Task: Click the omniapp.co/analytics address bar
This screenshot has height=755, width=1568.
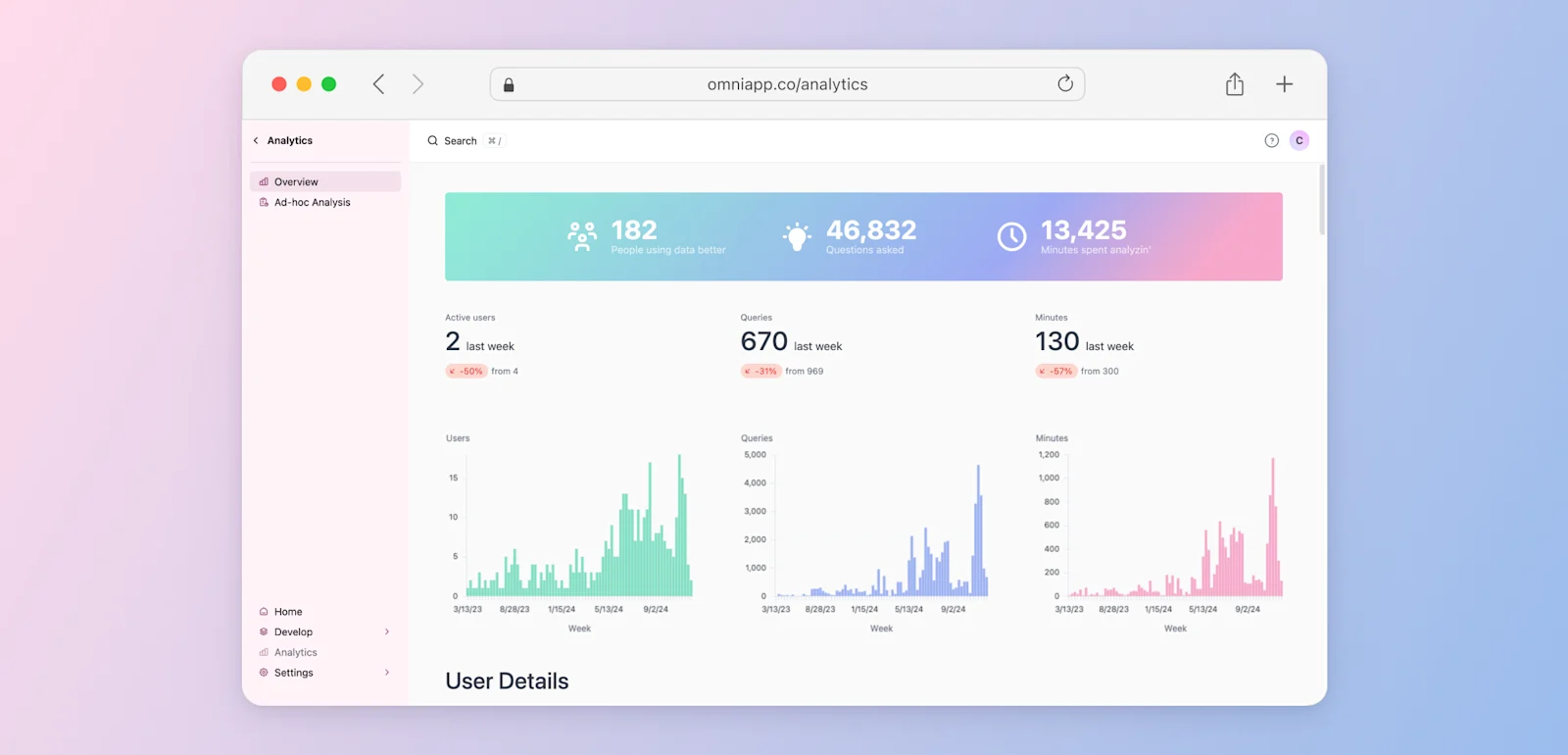Action: coord(787,84)
